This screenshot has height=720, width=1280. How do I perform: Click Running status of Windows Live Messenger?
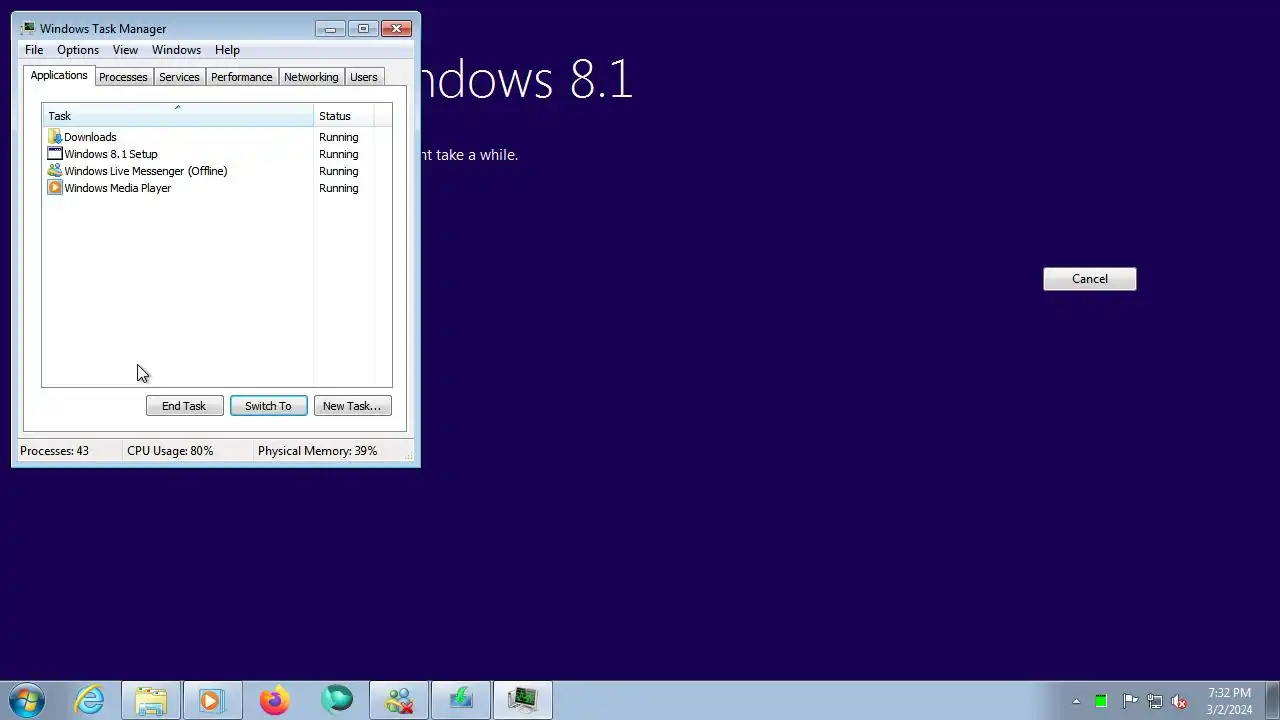click(x=338, y=171)
